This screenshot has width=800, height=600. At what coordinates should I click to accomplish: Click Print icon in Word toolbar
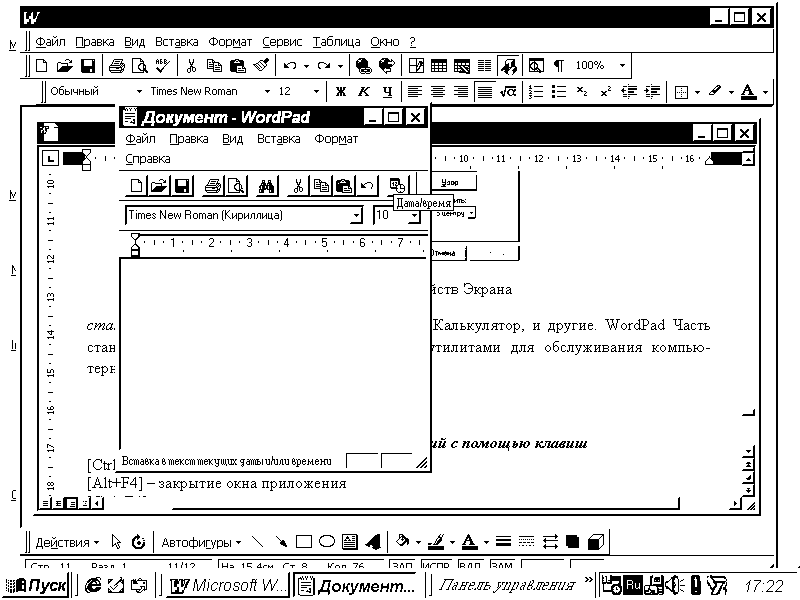tap(116, 65)
